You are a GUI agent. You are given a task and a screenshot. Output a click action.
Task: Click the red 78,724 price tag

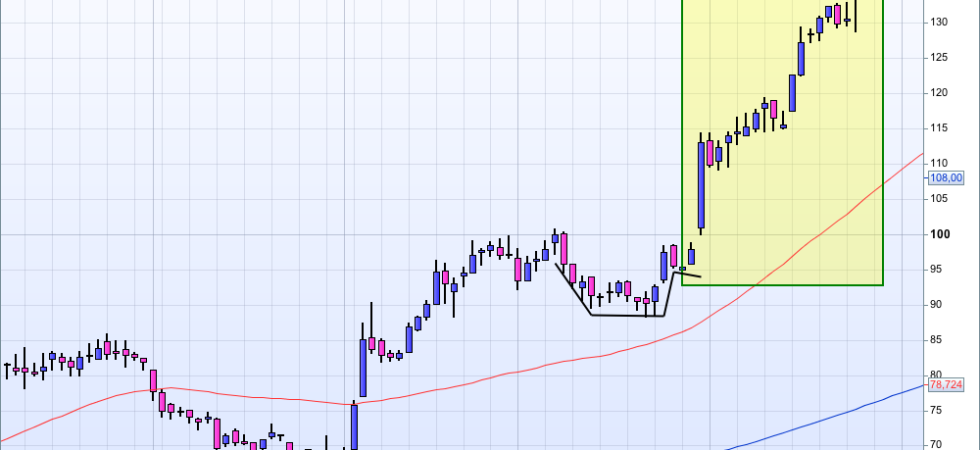click(x=946, y=385)
